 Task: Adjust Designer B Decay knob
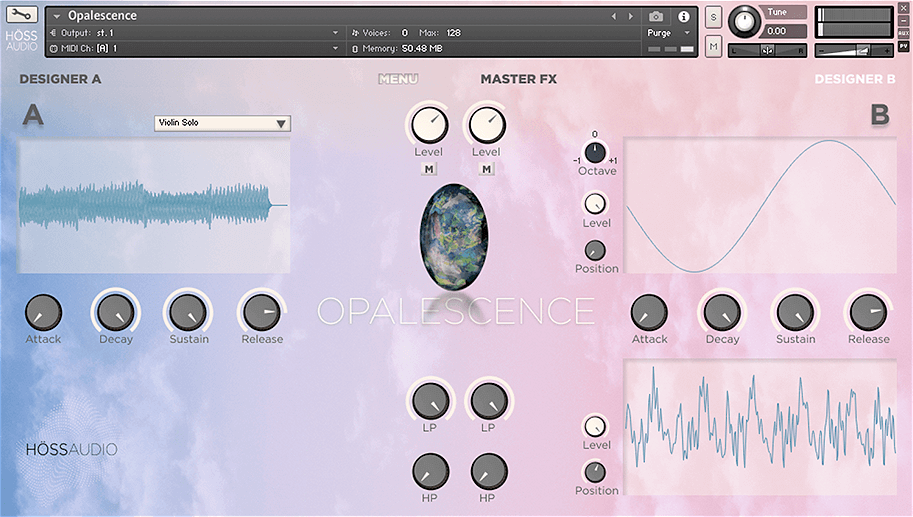pyautogui.click(x=722, y=312)
